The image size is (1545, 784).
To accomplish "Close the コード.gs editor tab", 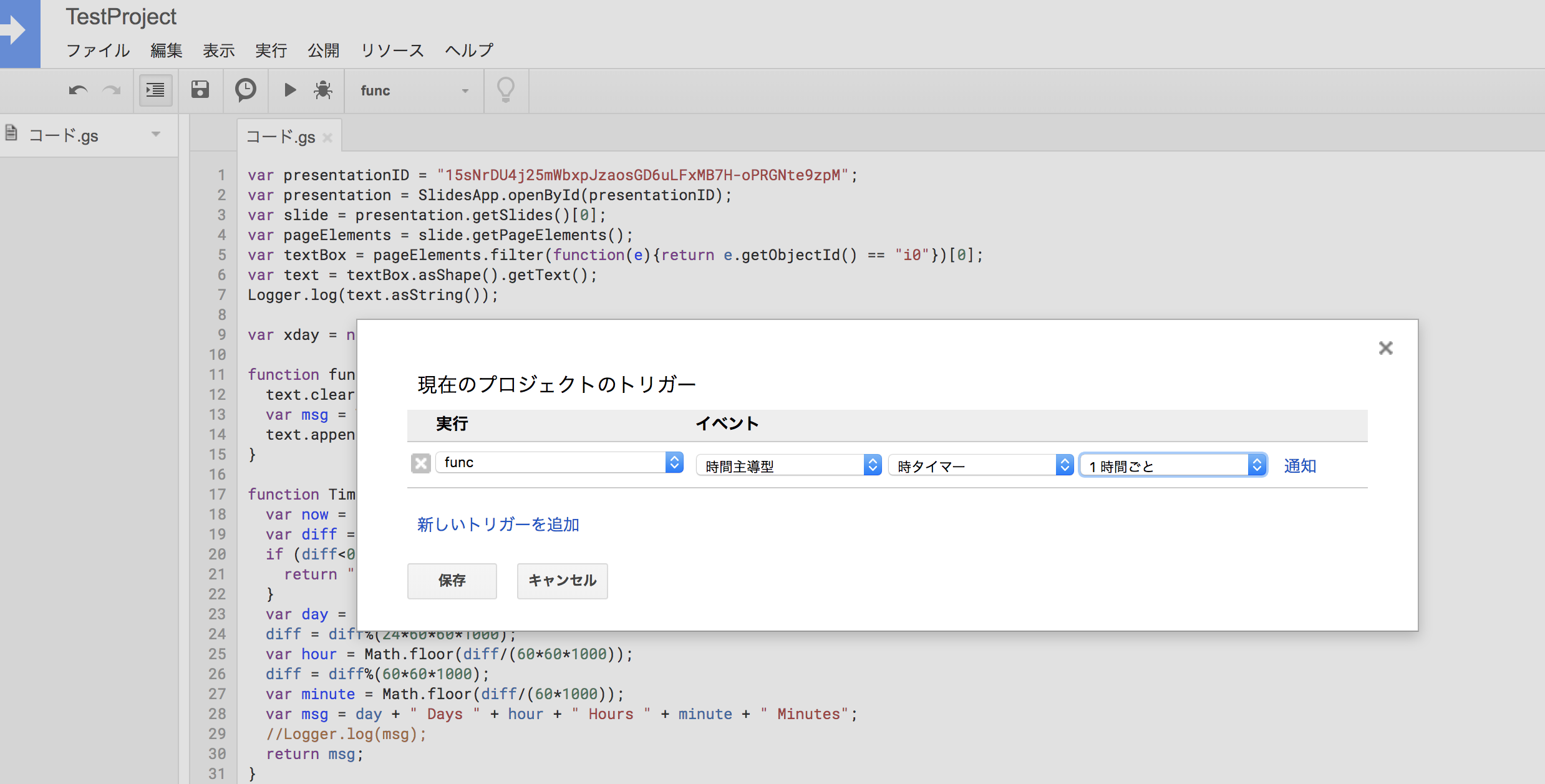I will click(x=327, y=138).
